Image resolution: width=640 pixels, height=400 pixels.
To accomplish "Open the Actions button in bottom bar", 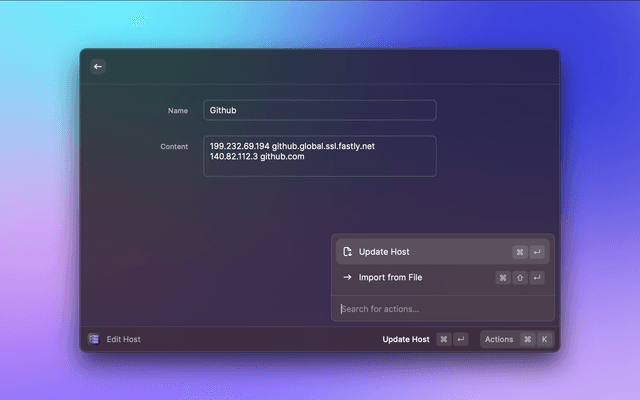I will [499, 339].
